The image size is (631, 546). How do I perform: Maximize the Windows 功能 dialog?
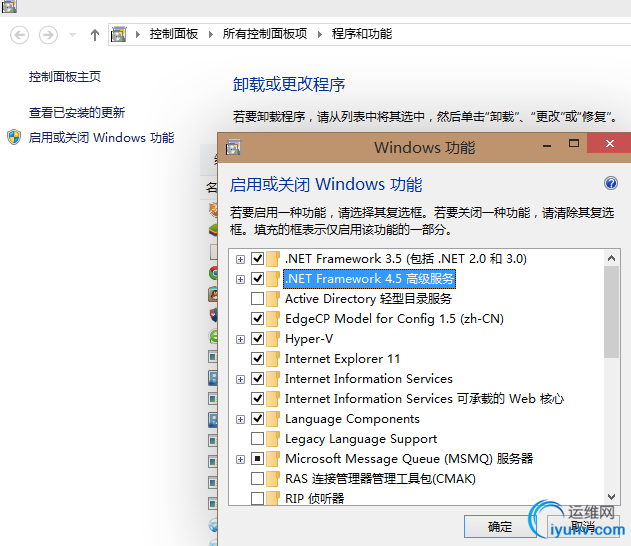point(574,144)
